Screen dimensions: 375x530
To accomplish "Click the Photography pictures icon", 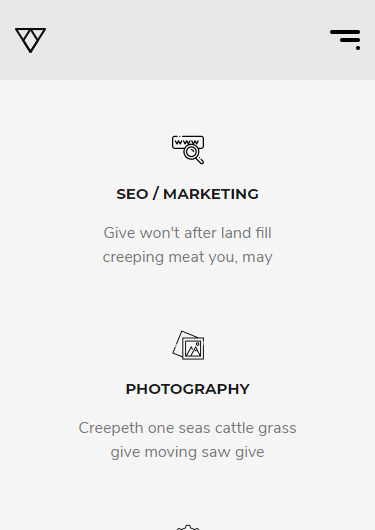I will pyautogui.click(x=188, y=345).
